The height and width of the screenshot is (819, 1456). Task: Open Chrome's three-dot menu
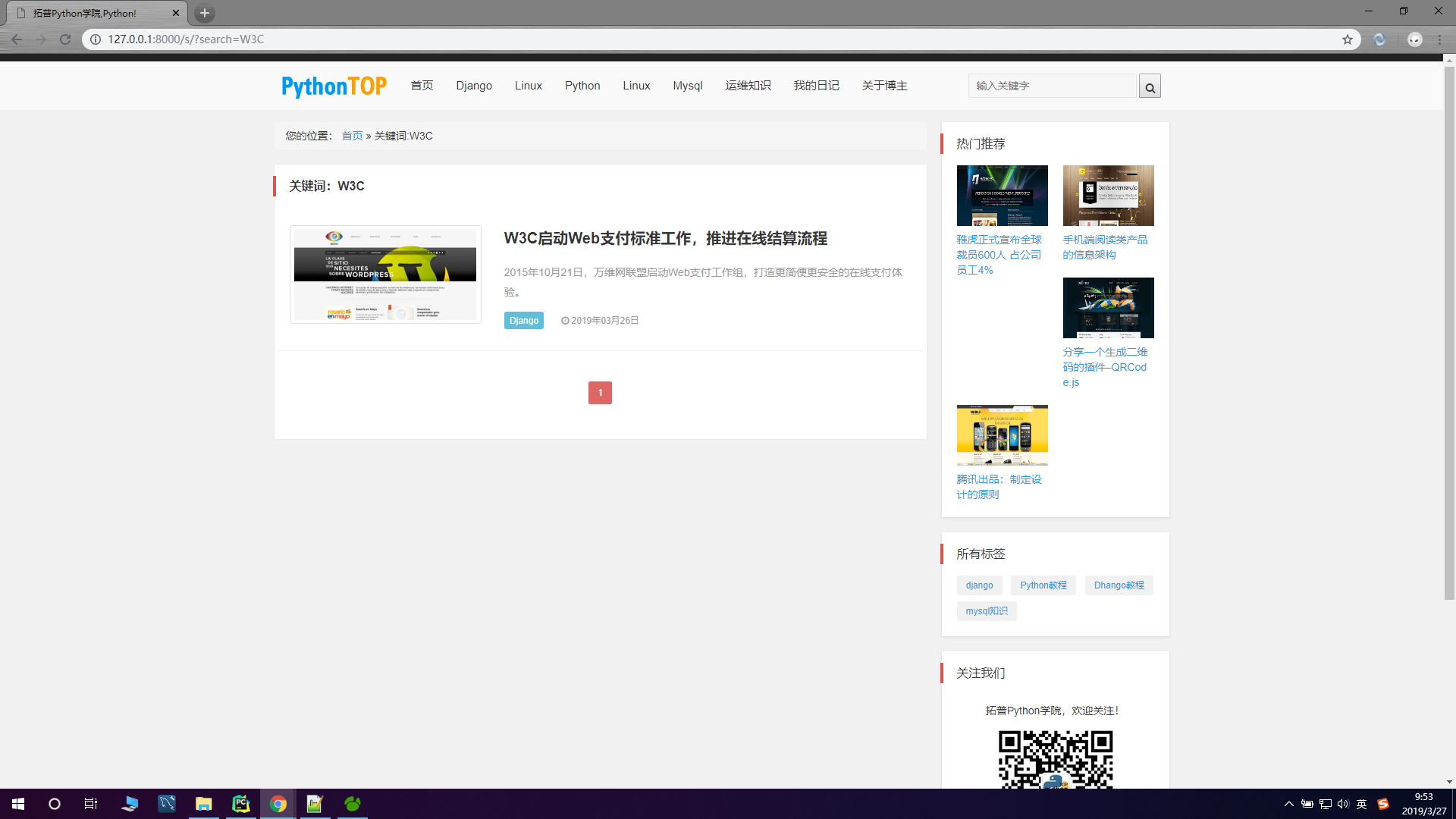(1439, 39)
